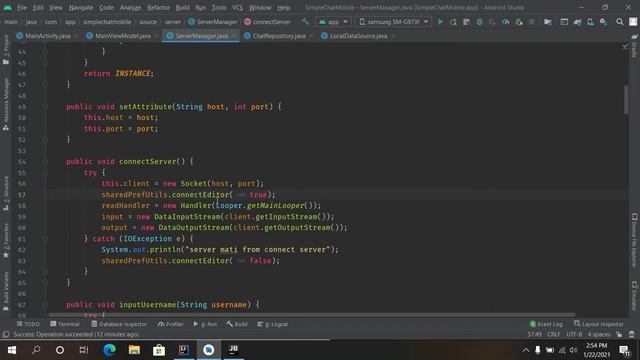The image size is (640, 360).
Task: Toggle read-only lock in status bar
Action: (x=619, y=334)
